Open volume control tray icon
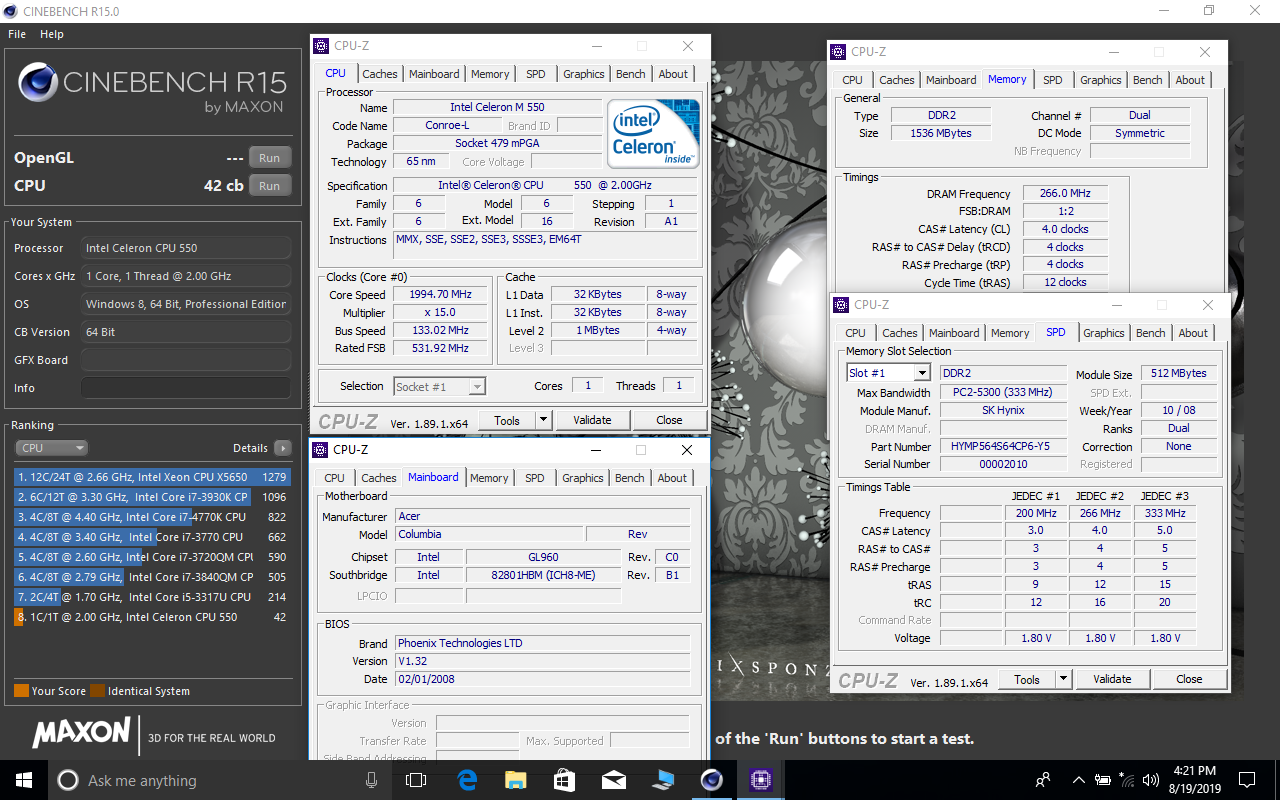The image size is (1280, 800). [x=1151, y=780]
